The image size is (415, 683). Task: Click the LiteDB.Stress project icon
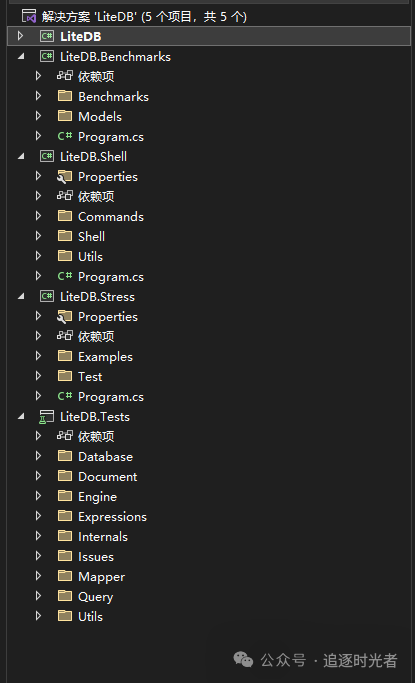point(47,297)
